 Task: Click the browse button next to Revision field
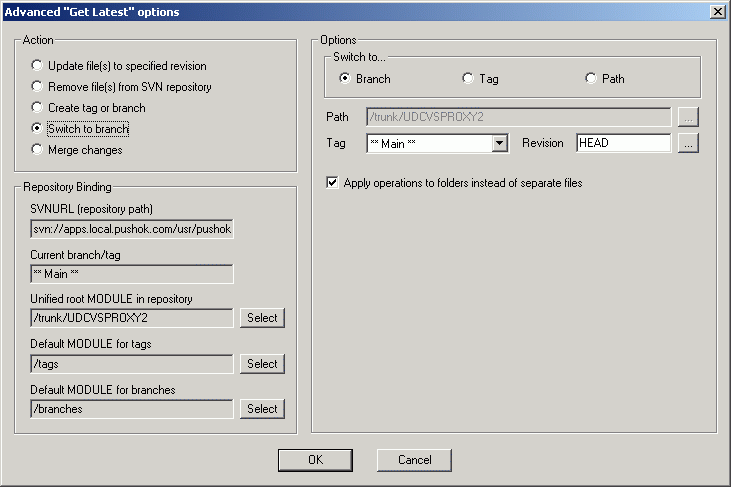pyautogui.click(x=688, y=143)
